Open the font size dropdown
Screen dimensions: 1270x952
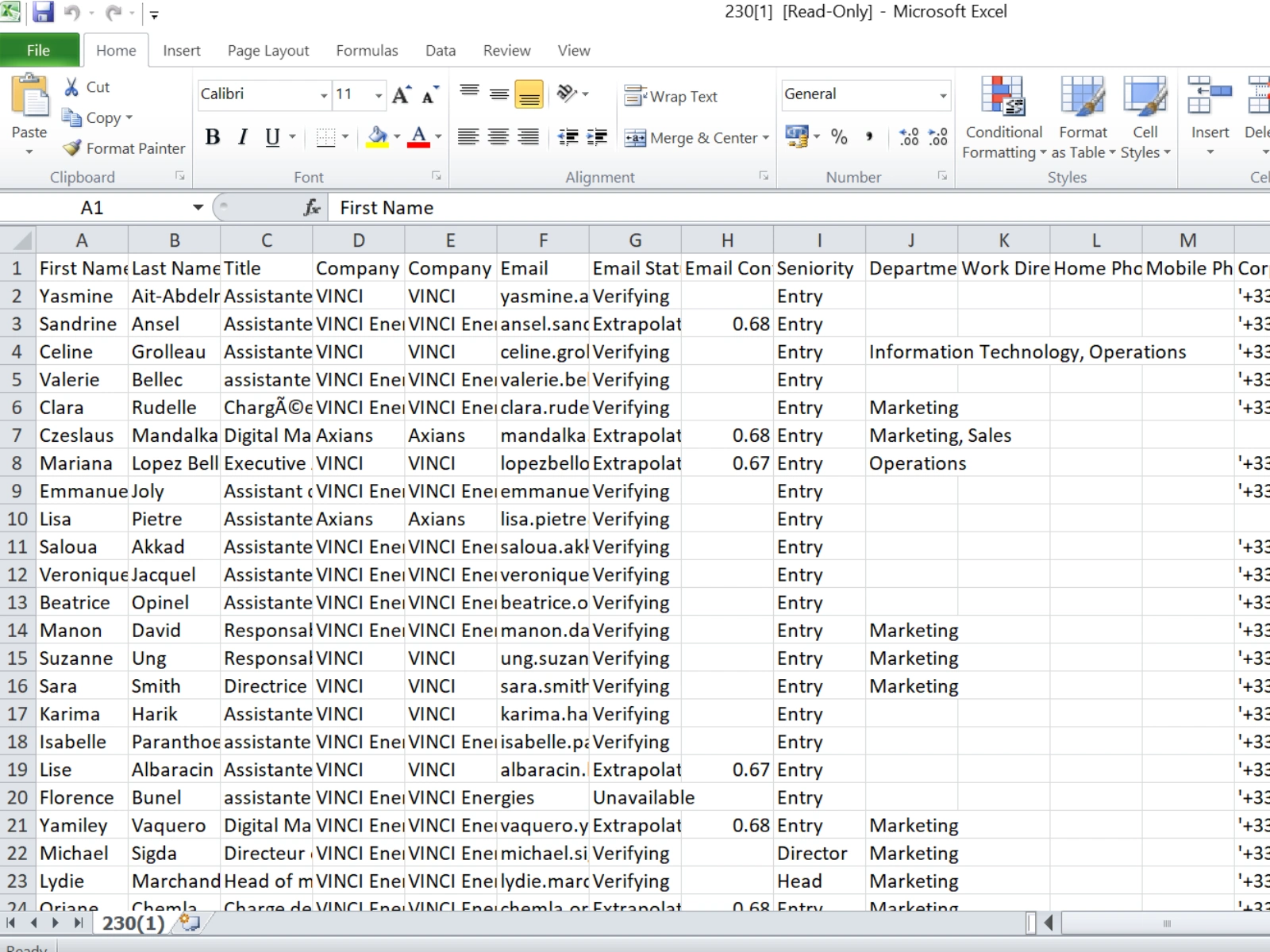click(379, 95)
